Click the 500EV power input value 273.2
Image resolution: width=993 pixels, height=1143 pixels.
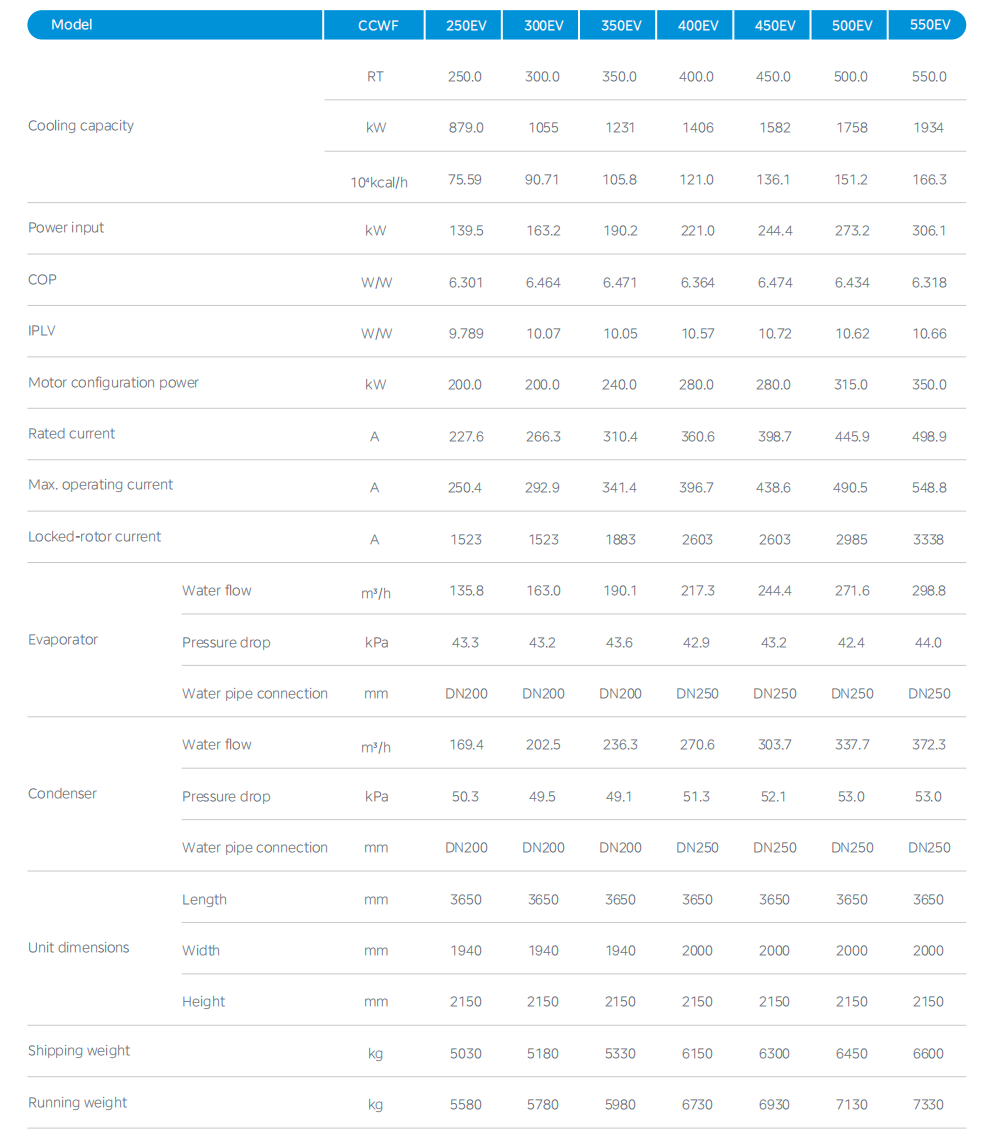coord(851,231)
